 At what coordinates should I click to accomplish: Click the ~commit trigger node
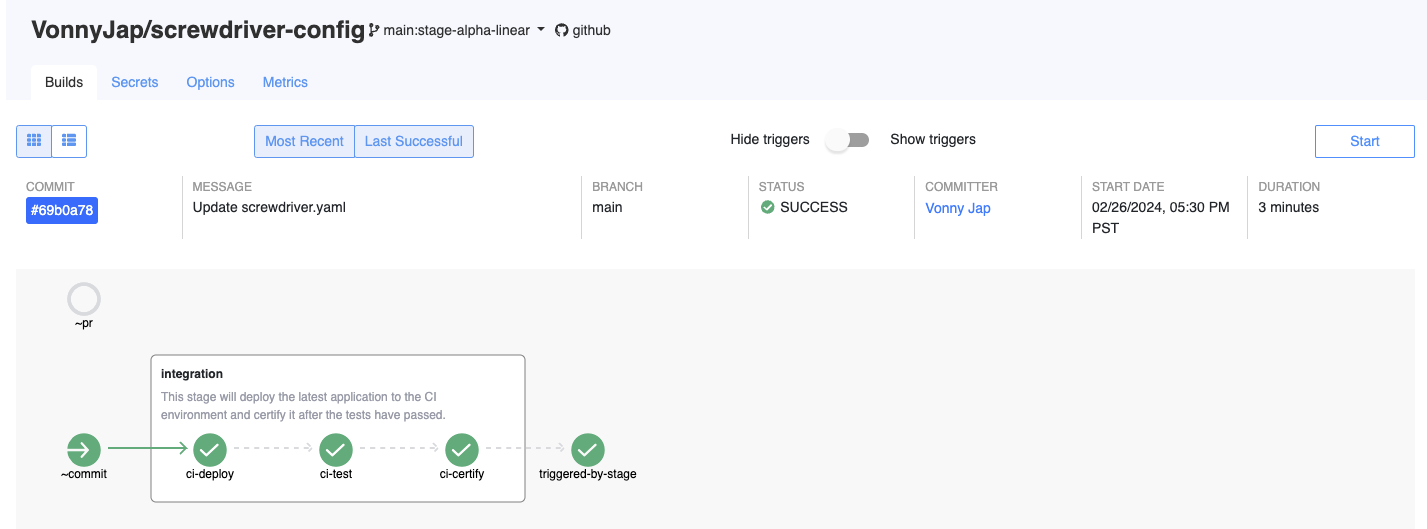pyautogui.click(x=84, y=450)
